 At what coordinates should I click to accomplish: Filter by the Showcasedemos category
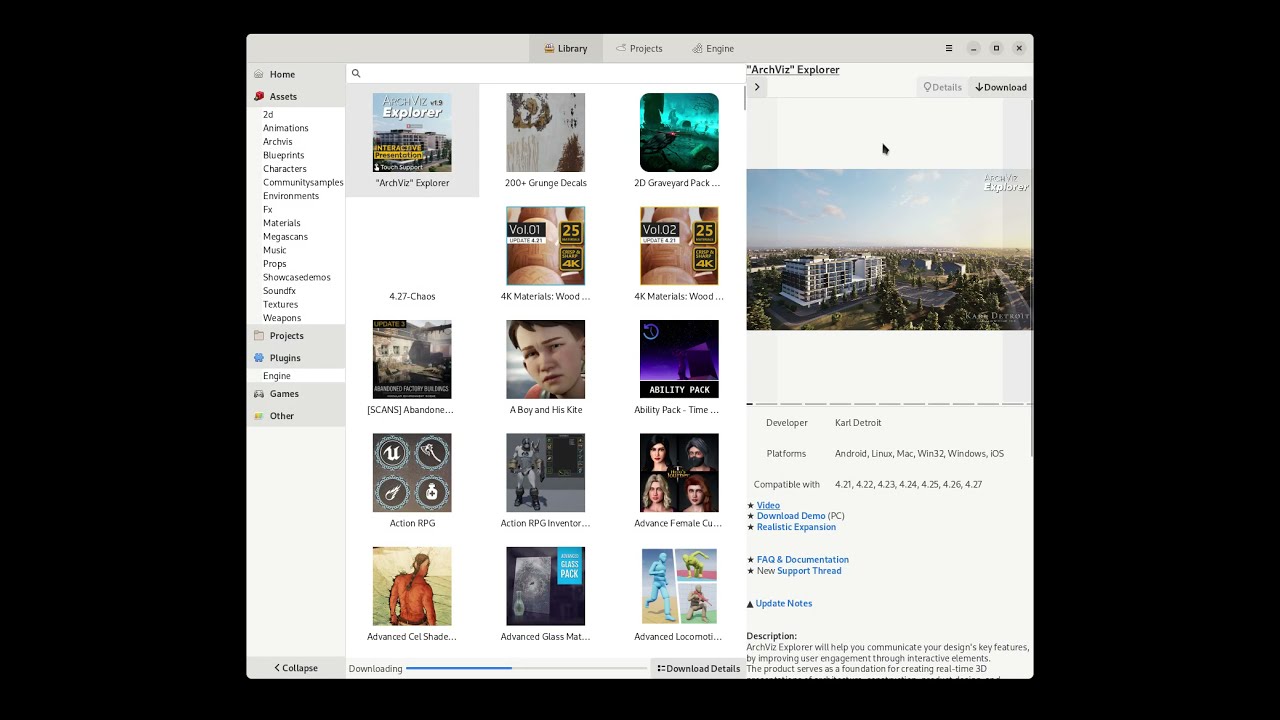coord(297,277)
